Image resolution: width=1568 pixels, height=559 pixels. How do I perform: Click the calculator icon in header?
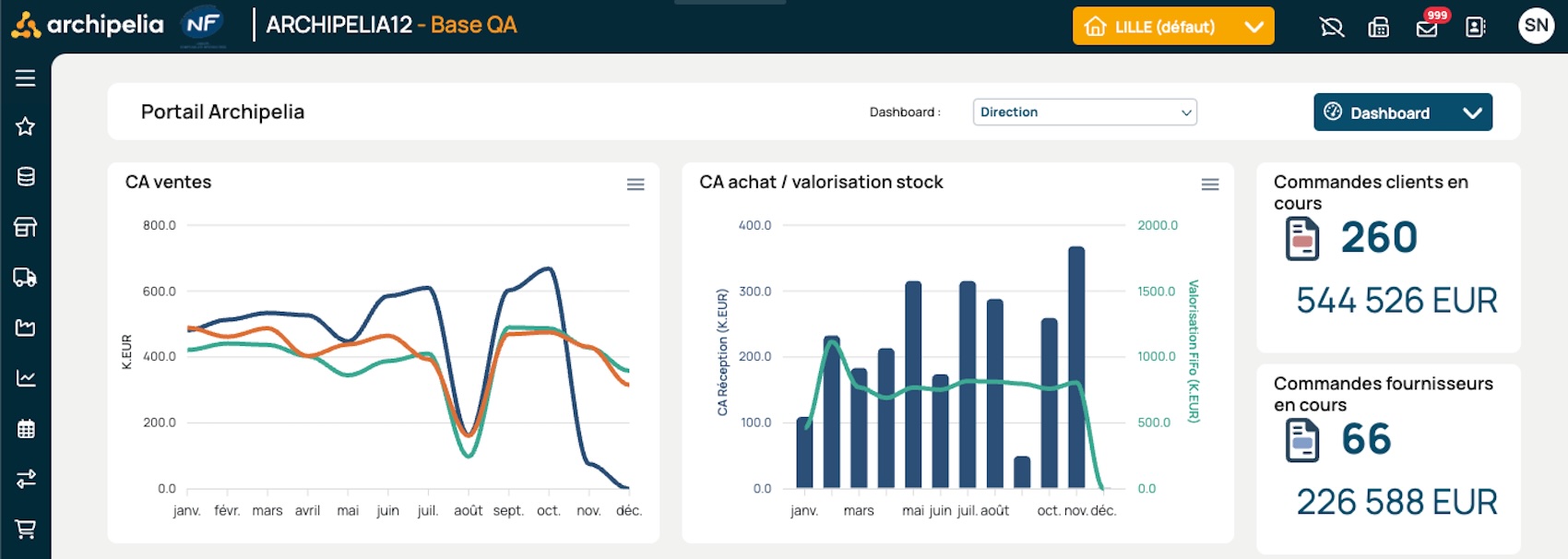click(1379, 27)
